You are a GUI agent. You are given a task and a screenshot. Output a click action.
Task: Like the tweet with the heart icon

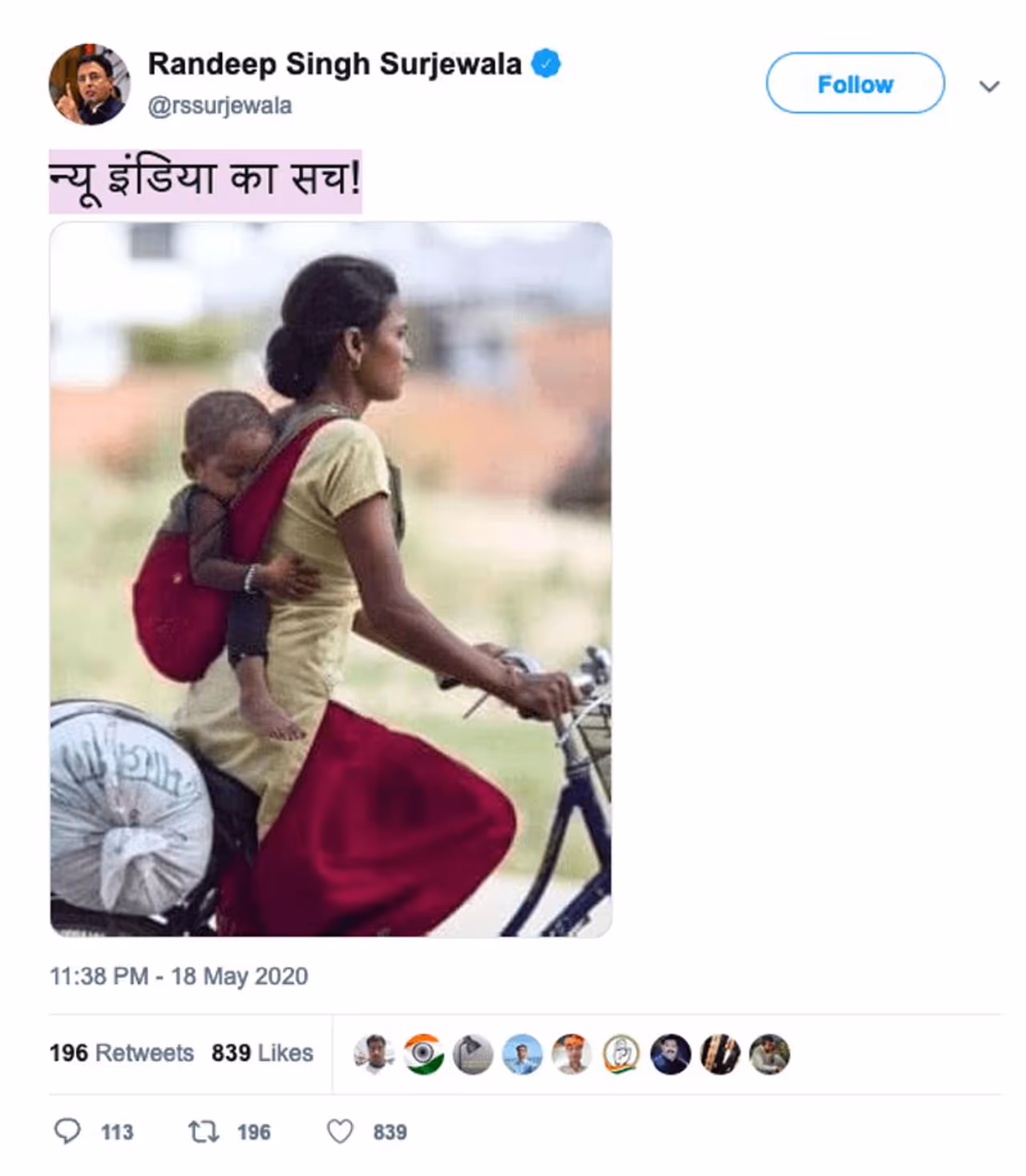coord(340,1131)
